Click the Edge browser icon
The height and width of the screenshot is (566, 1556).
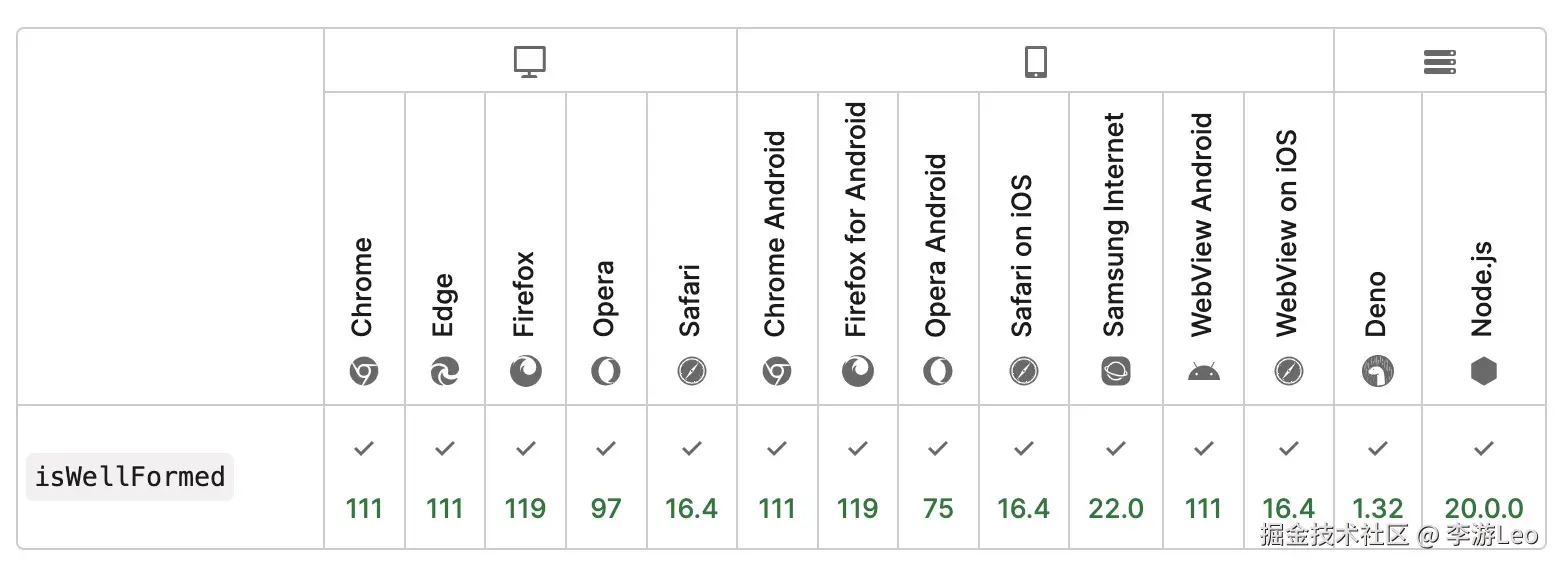point(445,372)
